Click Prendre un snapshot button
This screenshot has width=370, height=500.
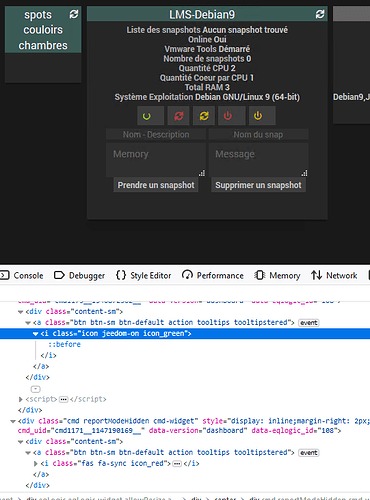156,185
